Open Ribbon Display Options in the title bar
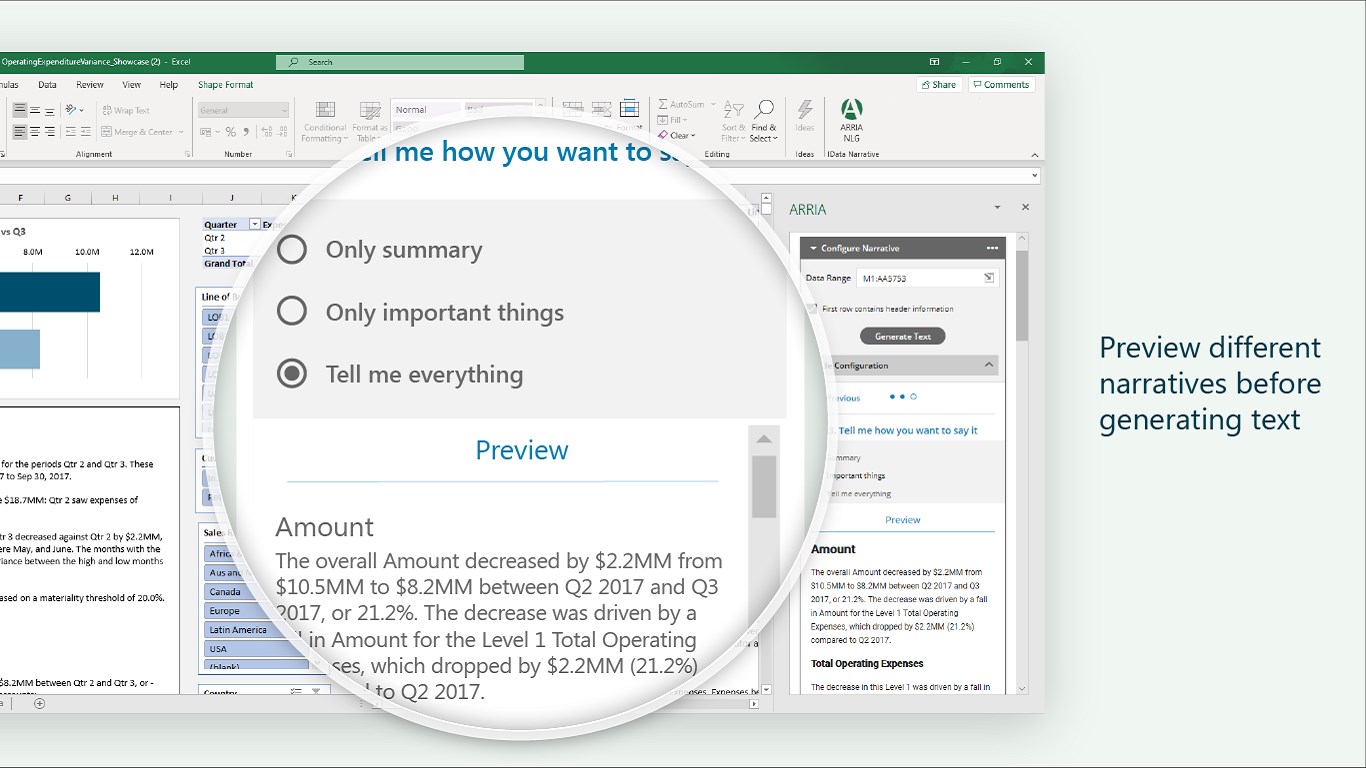1366x768 pixels. [x=934, y=62]
